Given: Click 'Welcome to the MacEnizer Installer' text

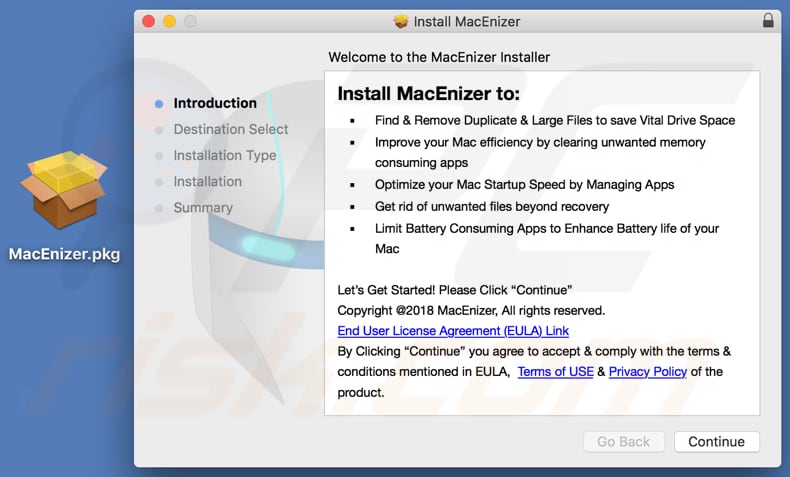Looking at the screenshot, I should tap(439, 57).
